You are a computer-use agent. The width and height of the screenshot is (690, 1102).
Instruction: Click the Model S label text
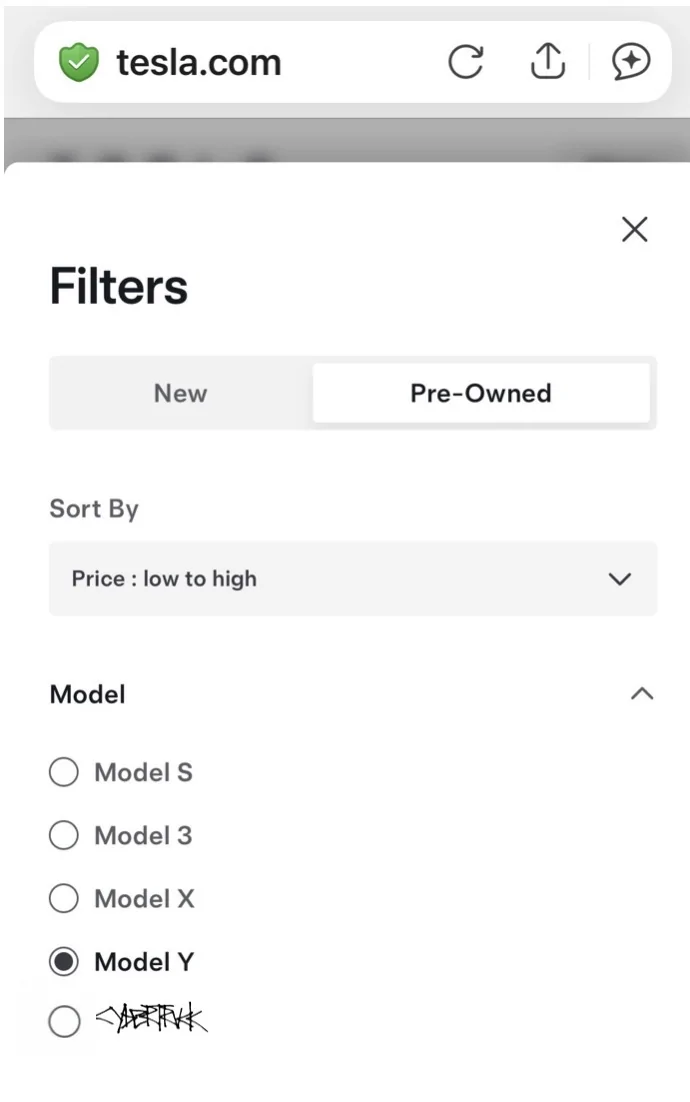tap(143, 772)
